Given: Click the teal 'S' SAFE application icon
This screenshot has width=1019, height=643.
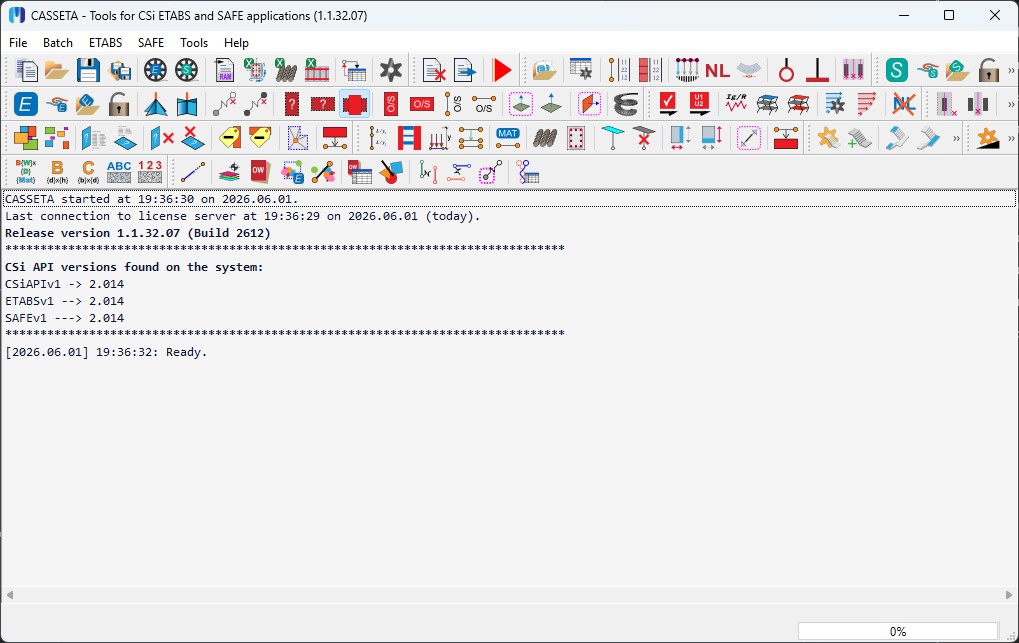Looking at the screenshot, I should pyautogui.click(x=896, y=70).
